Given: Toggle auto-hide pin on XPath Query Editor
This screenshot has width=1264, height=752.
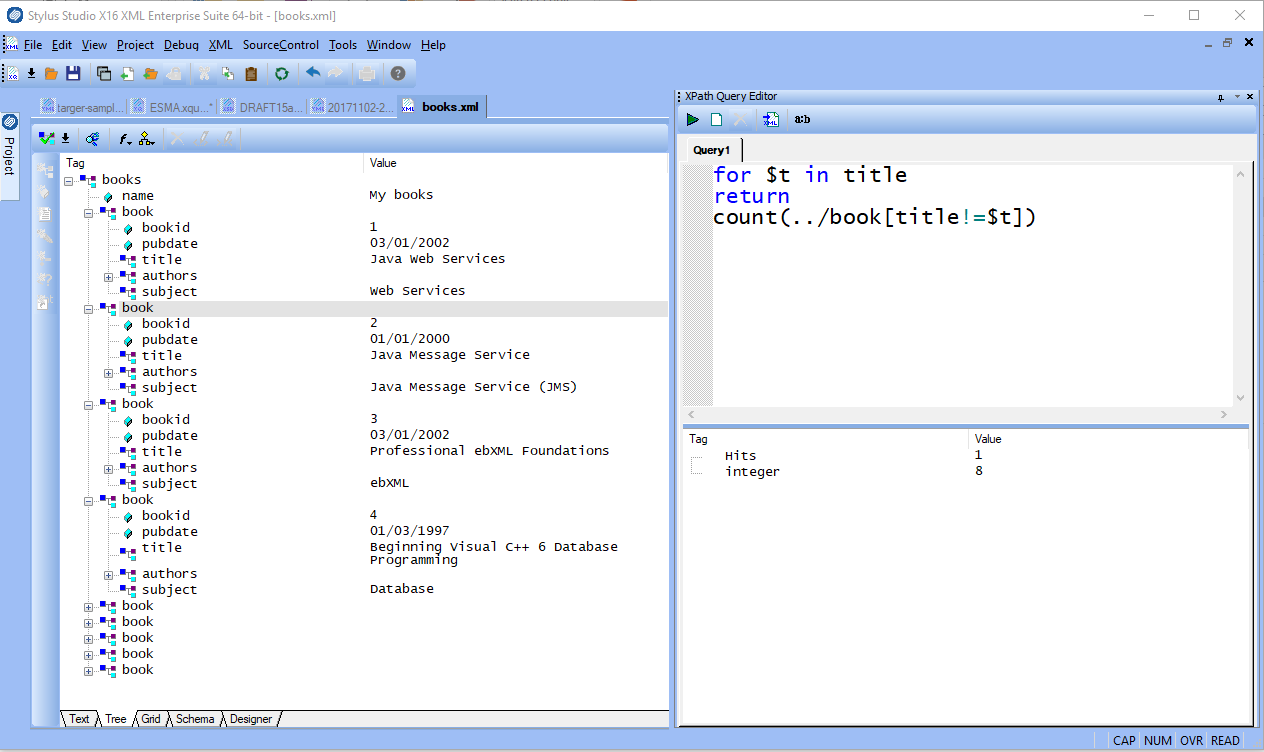Looking at the screenshot, I should point(1221,97).
